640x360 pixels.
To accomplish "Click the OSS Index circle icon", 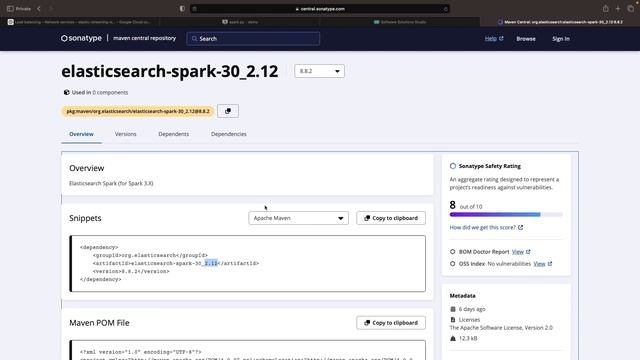I will point(453,264).
